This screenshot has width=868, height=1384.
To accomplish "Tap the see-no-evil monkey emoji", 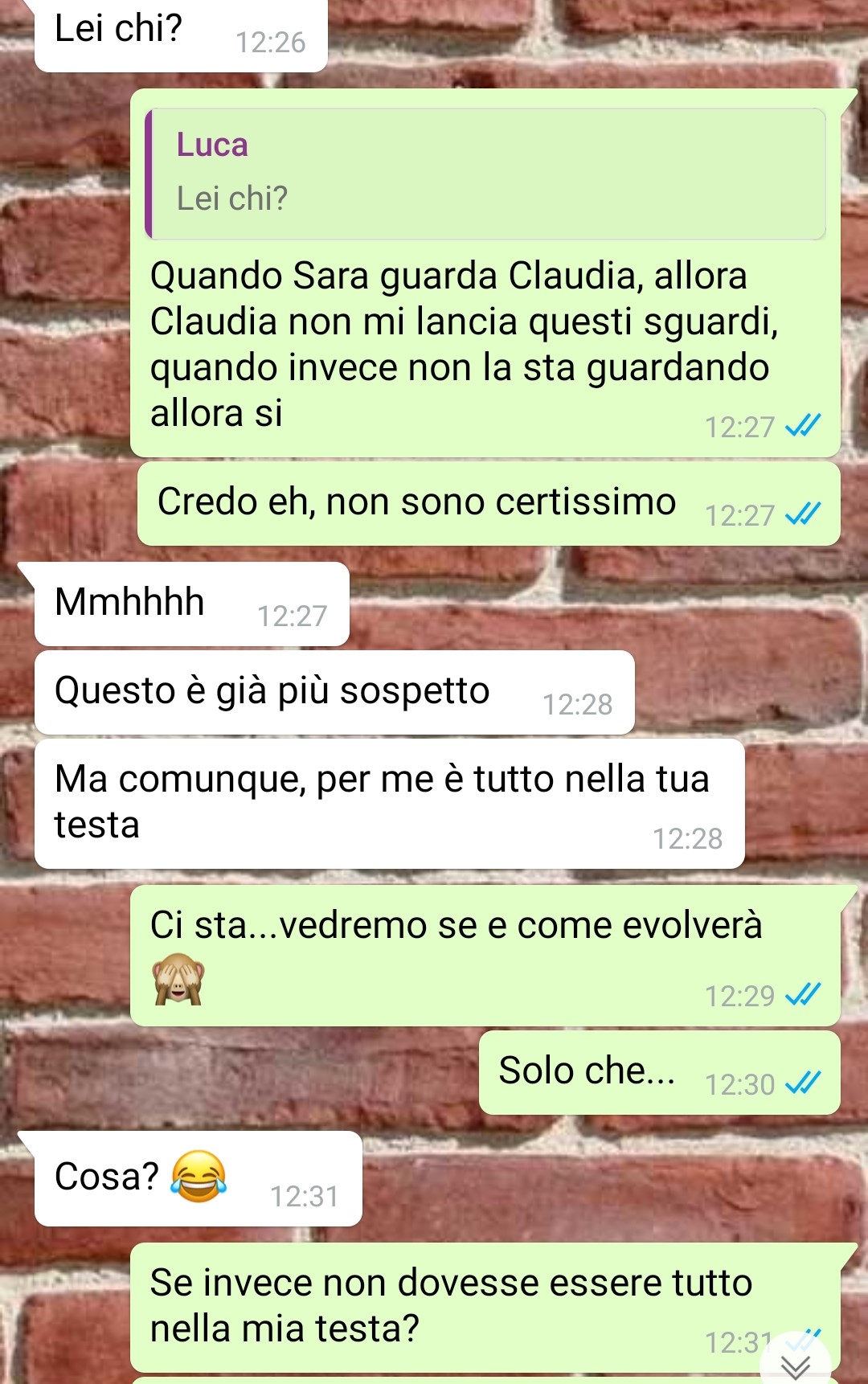I will [x=178, y=979].
